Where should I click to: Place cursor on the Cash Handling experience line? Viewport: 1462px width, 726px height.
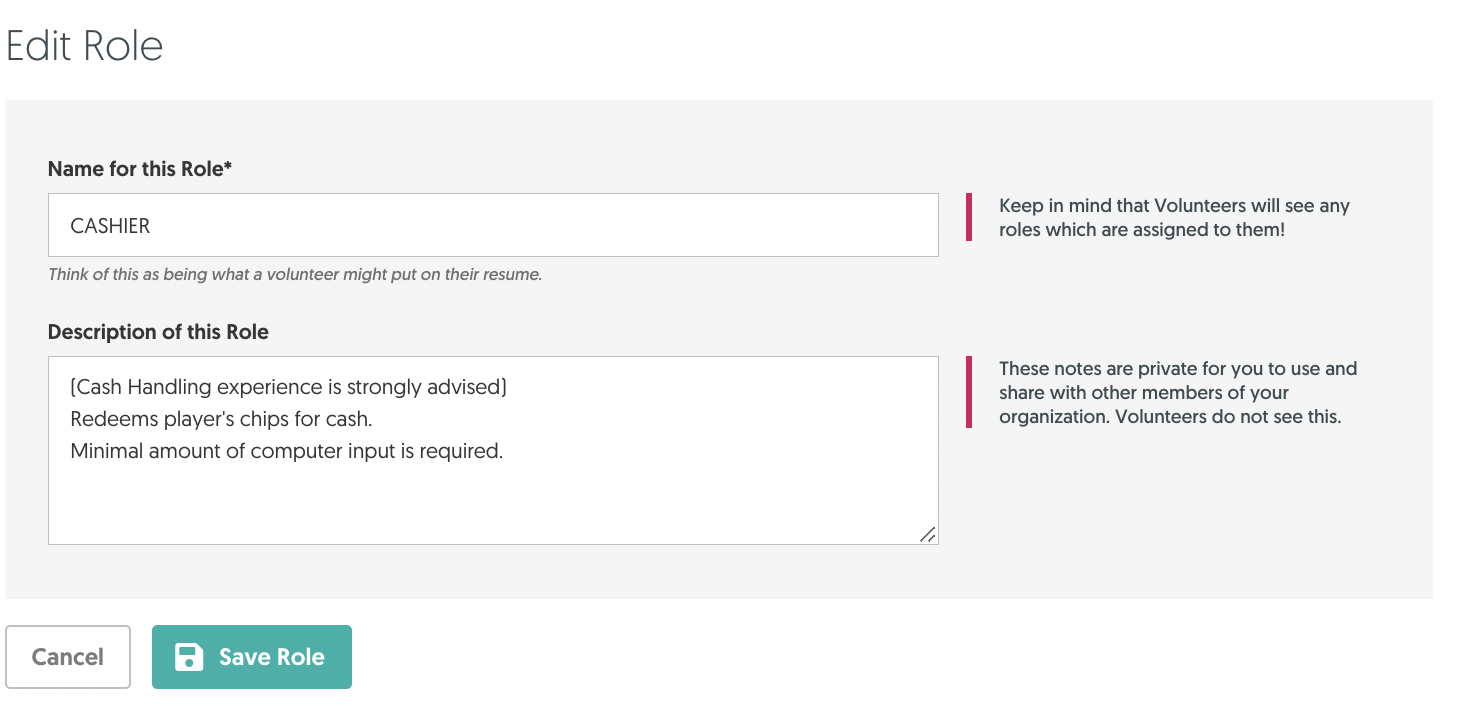(289, 387)
